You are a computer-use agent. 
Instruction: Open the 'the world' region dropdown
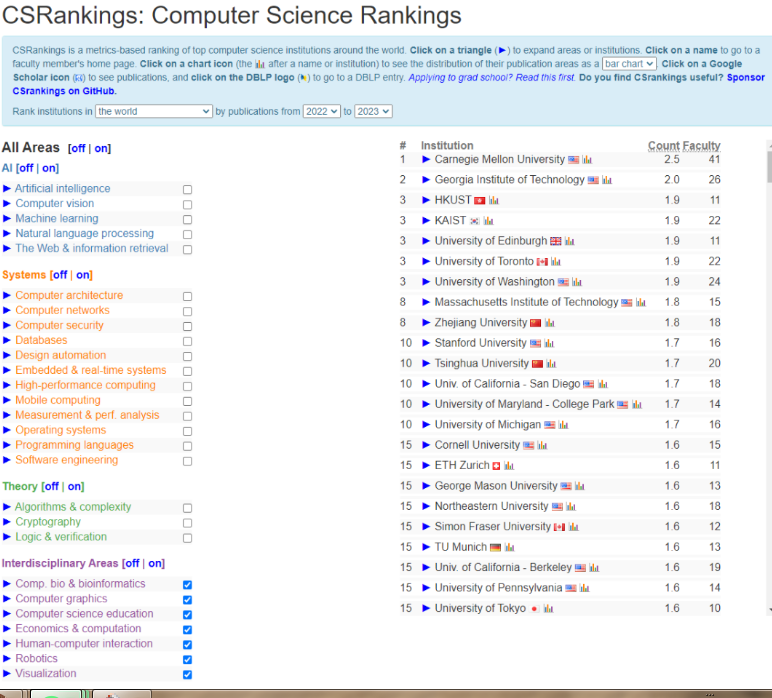coord(154,112)
